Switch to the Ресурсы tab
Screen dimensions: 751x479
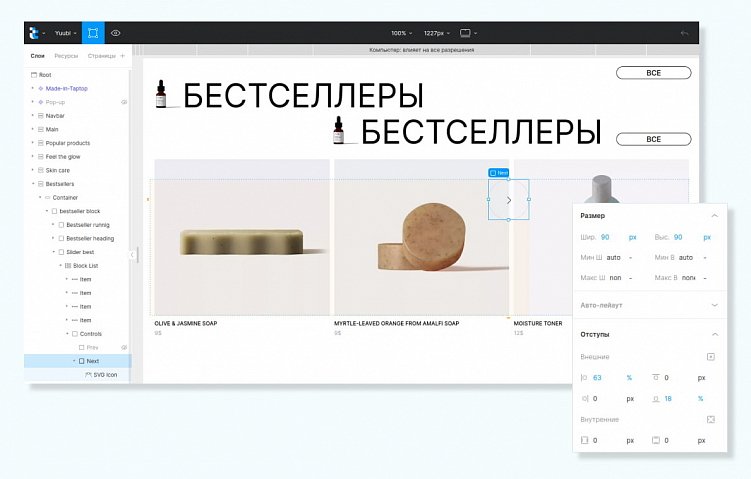[x=66, y=56]
